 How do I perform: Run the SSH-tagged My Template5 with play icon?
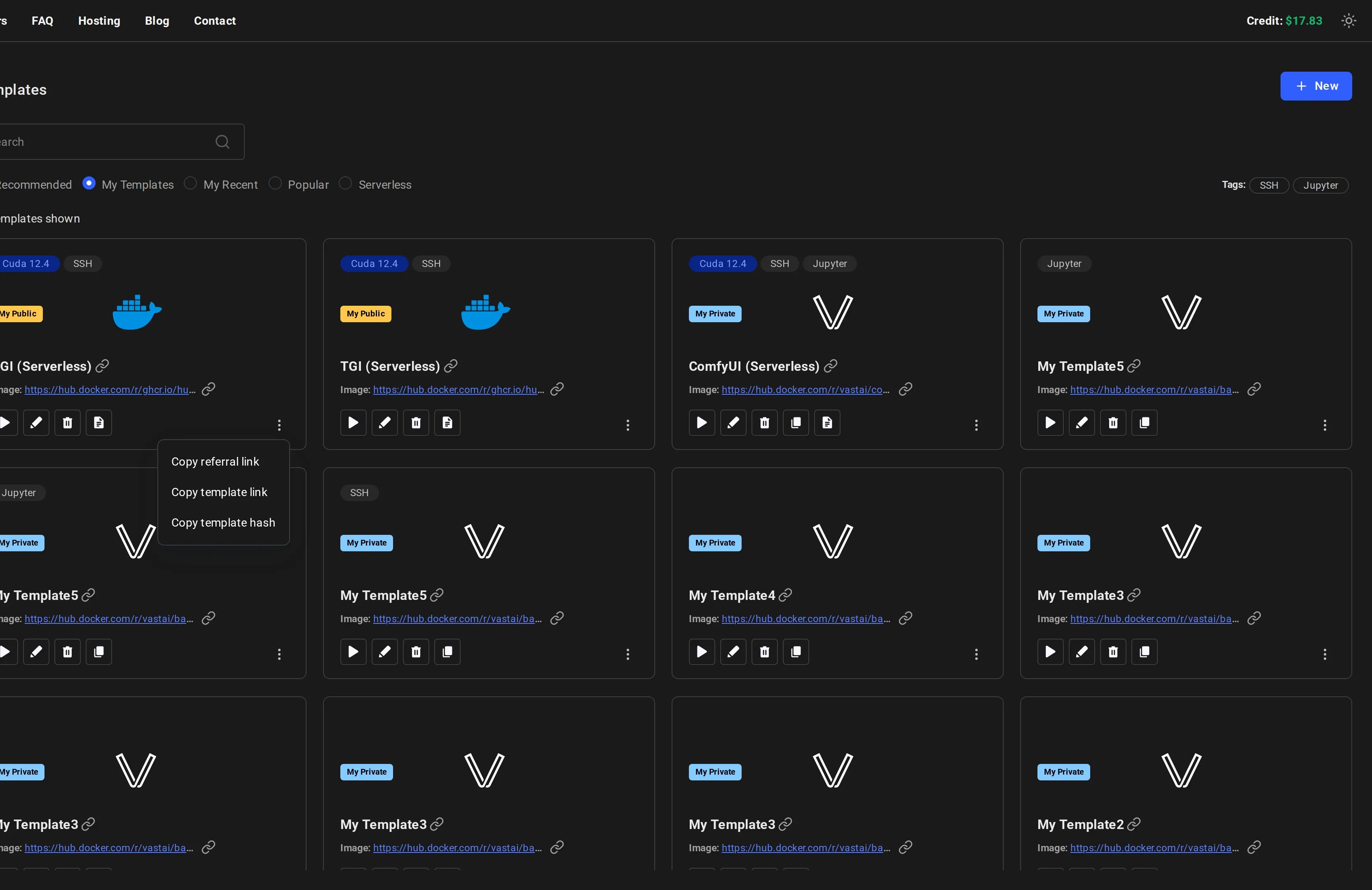(x=354, y=651)
